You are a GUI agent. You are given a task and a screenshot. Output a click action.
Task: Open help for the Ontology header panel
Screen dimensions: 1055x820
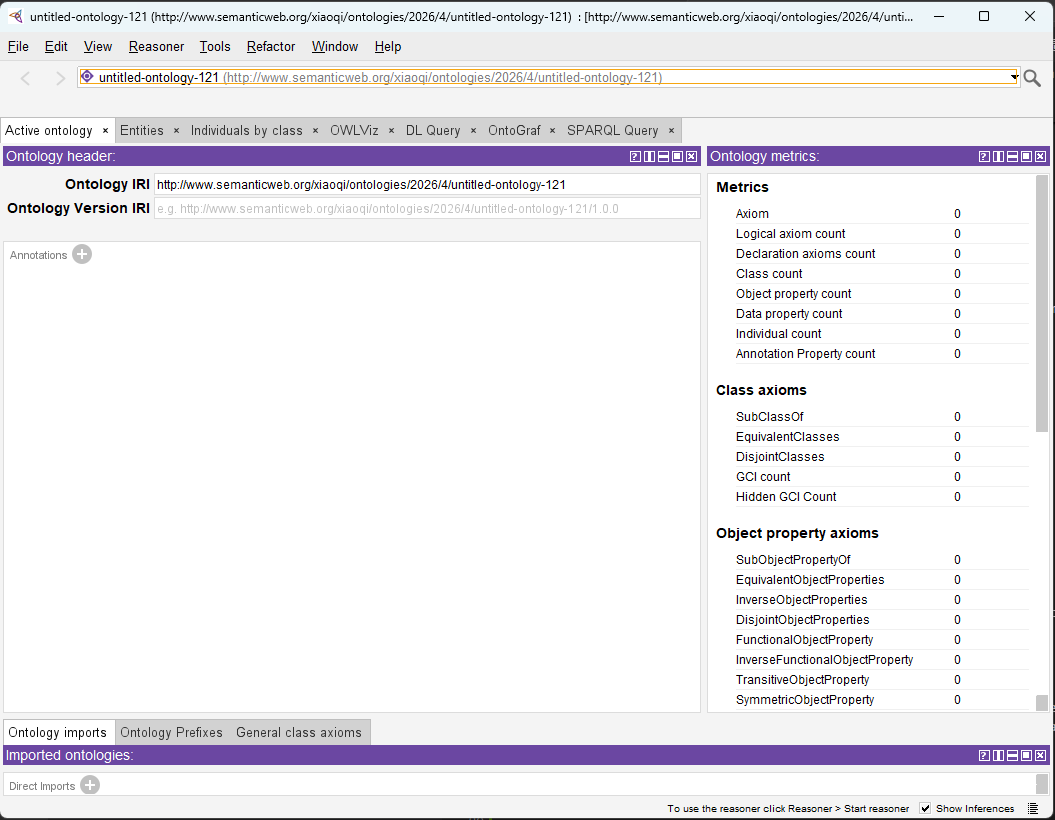[x=634, y=156]
